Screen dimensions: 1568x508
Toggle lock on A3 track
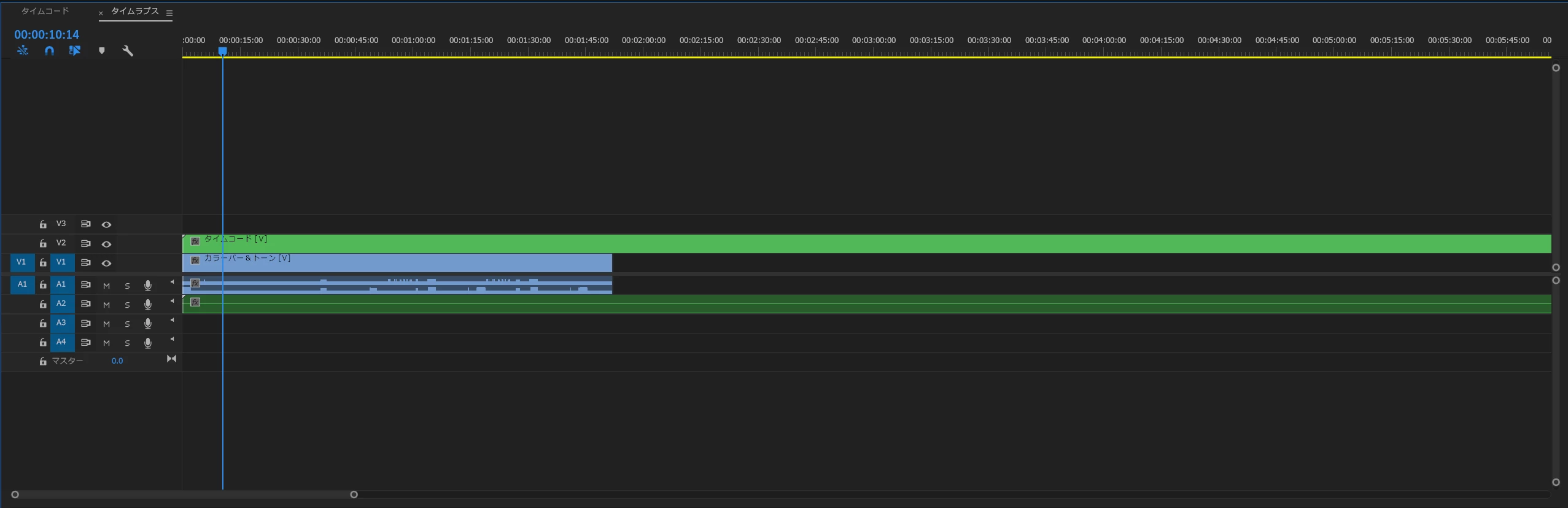[x=43, y=323]
